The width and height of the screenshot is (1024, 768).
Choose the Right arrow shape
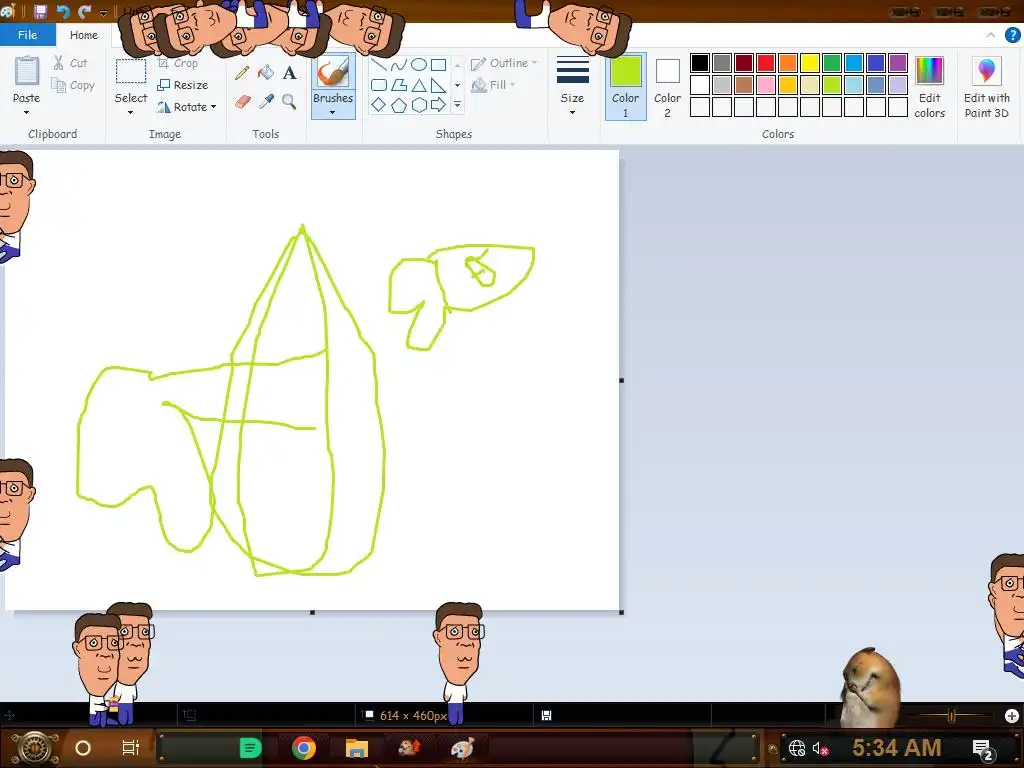439,104
